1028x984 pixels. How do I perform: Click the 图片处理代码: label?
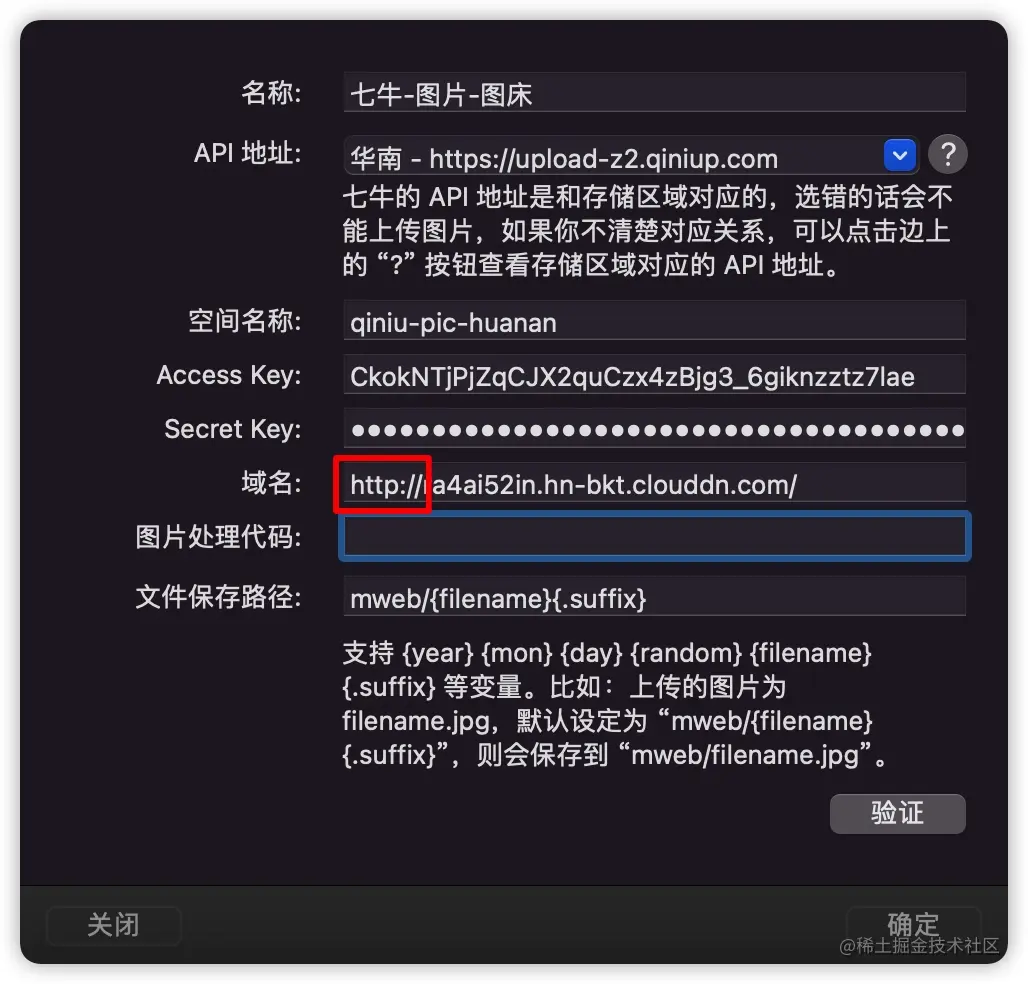[218, 537]
